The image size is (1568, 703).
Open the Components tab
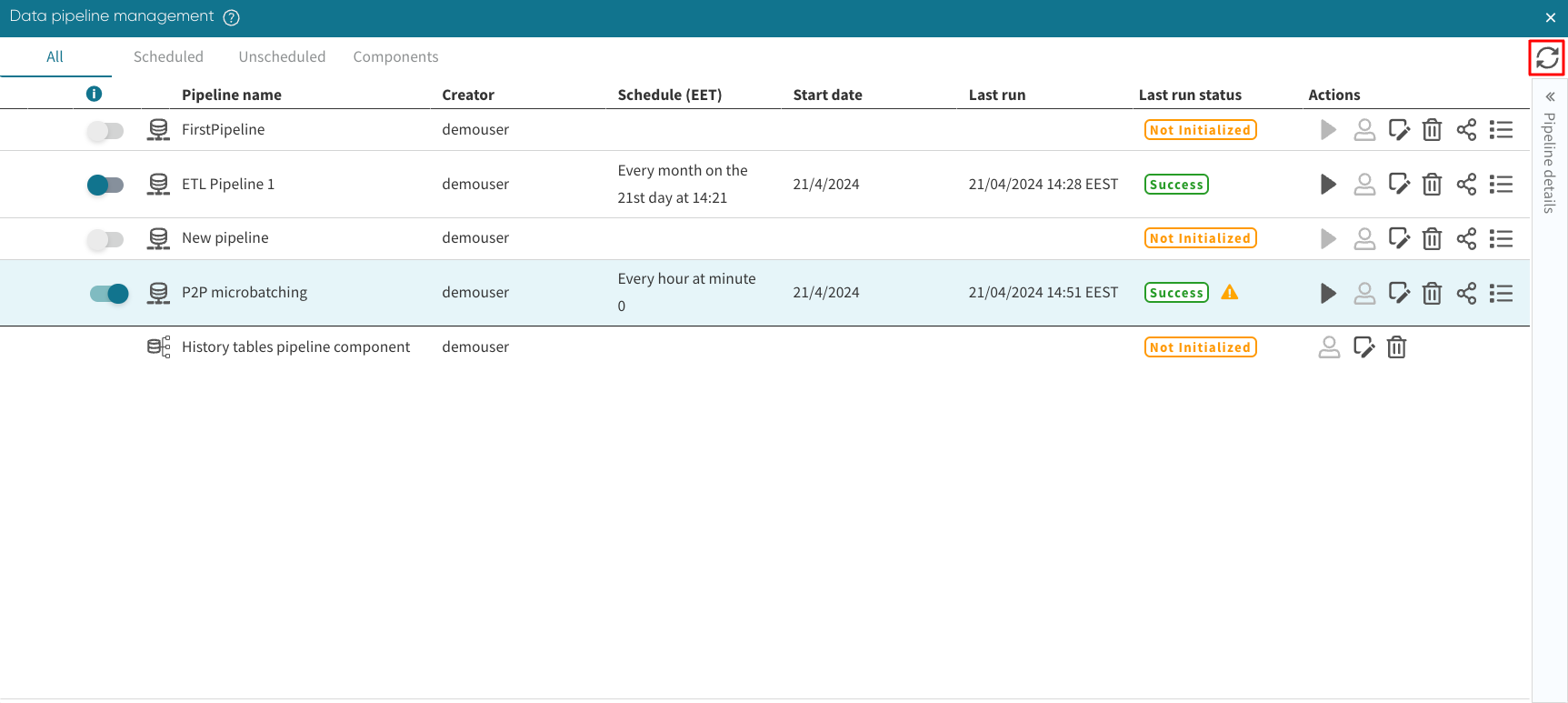395,56
